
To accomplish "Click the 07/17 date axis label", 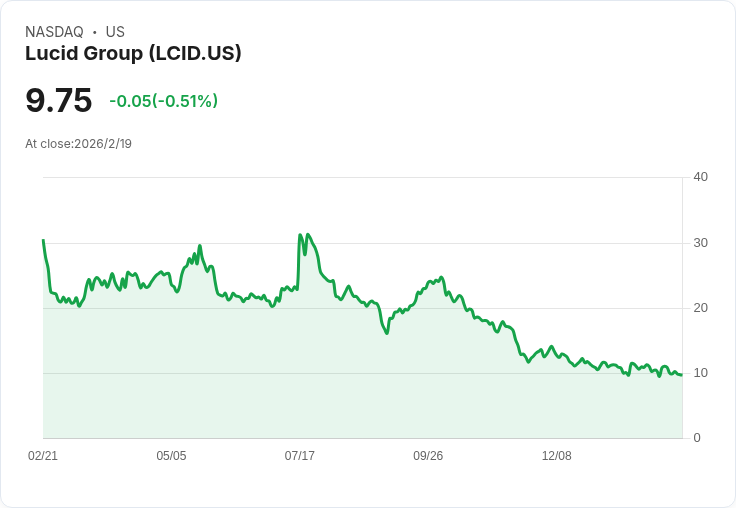I will coord(299,455).
